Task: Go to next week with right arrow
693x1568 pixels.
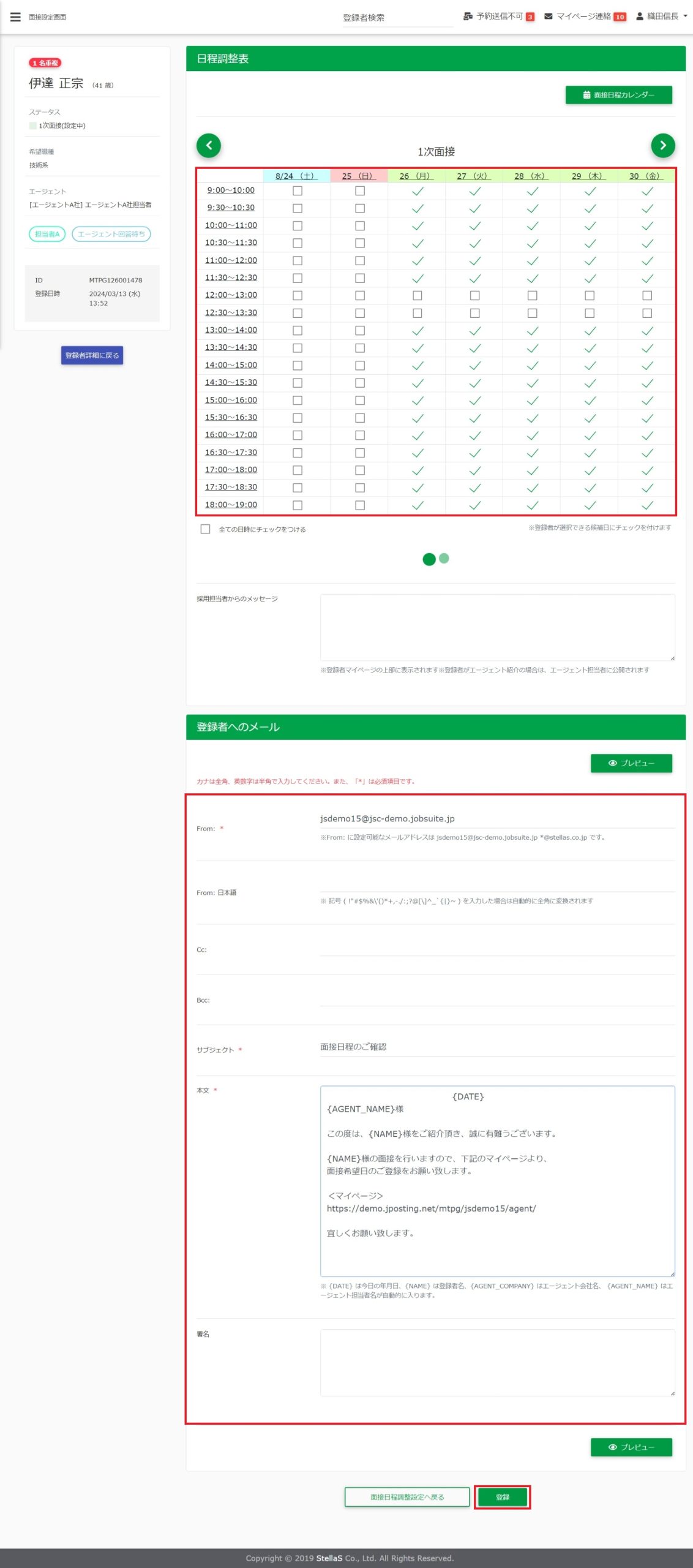Action: tap(662, 146)
